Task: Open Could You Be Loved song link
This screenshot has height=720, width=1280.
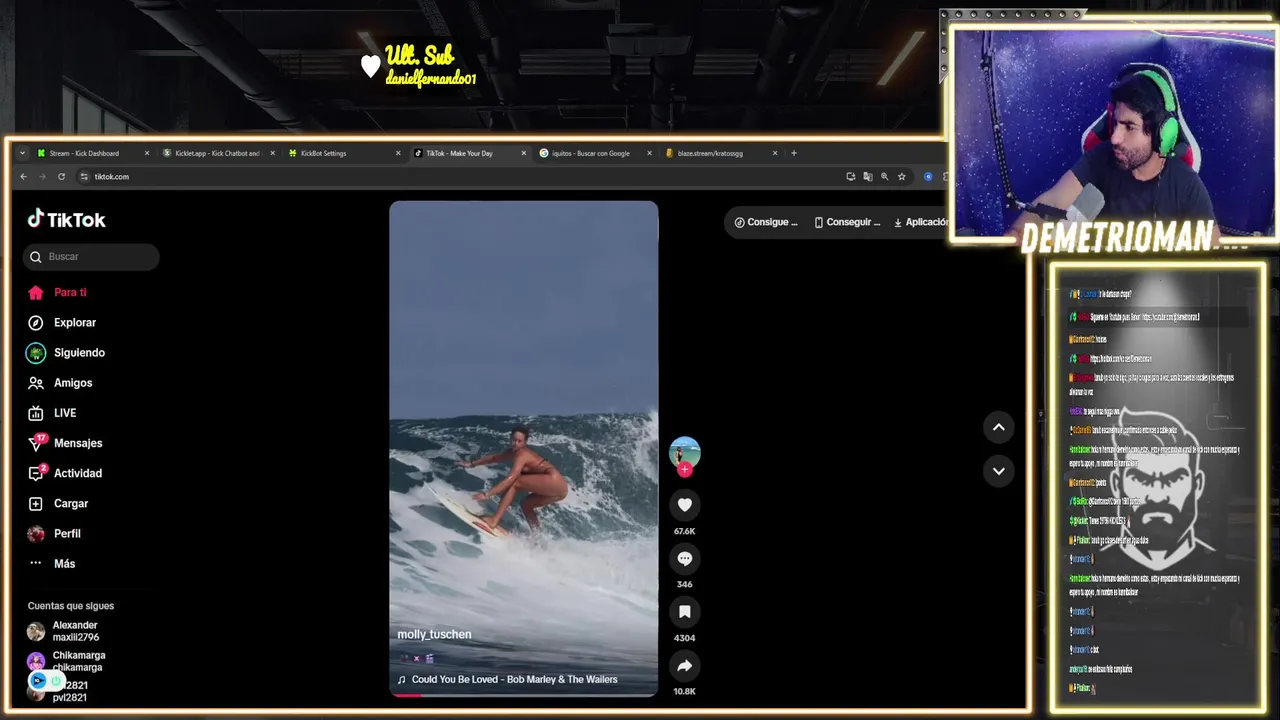Action: coord(514,680)
